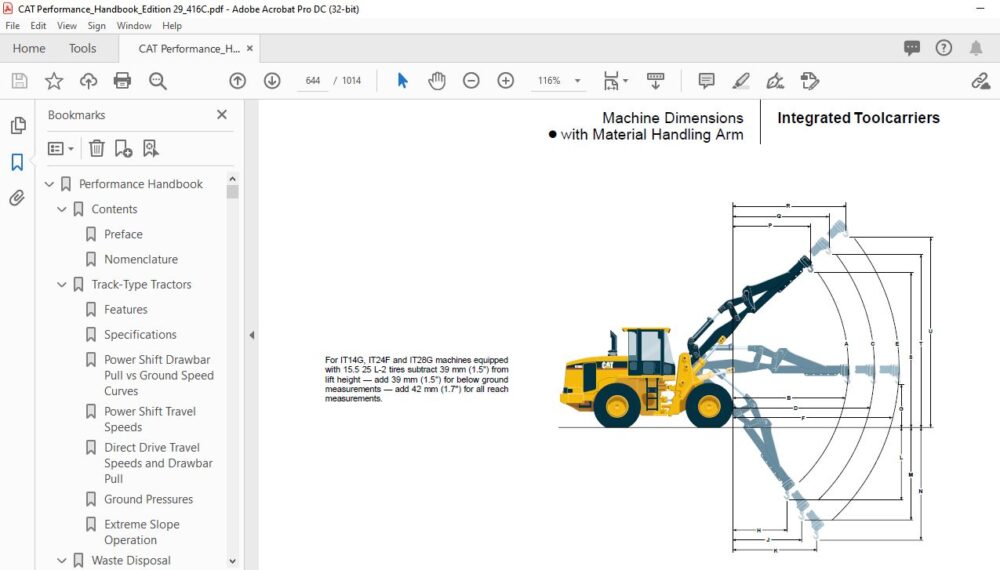Open Help question mark icon
Viewport: 1000px width, 570px height.
(943, 48)
